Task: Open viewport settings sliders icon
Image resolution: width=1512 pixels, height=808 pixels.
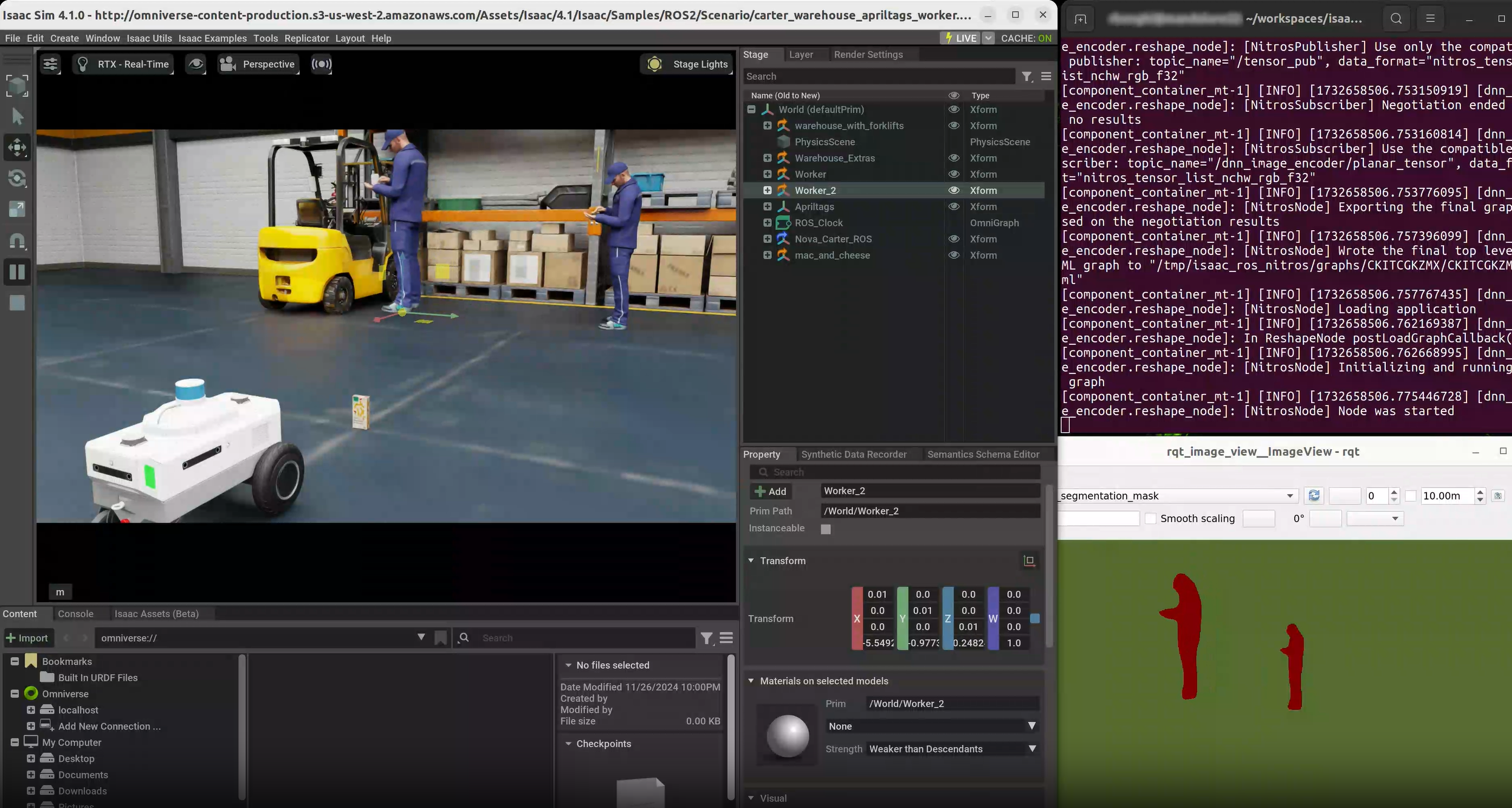Action: (x=50, y=64)
